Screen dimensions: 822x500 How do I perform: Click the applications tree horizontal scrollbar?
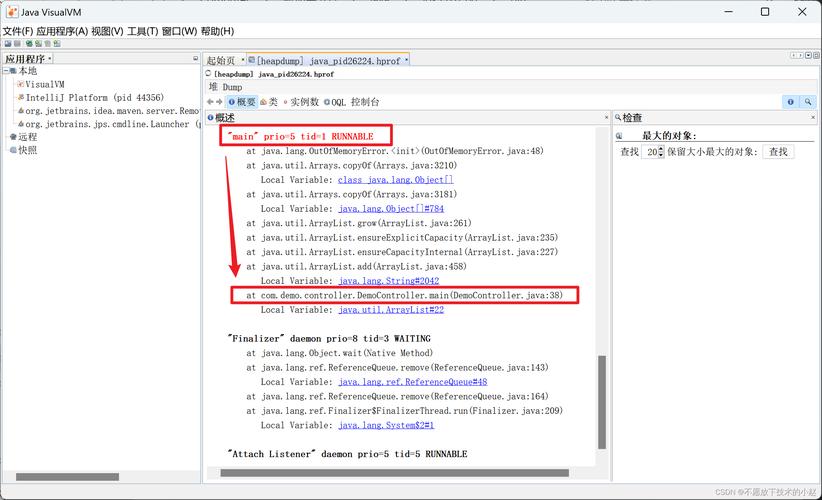(x=67, y=477)
